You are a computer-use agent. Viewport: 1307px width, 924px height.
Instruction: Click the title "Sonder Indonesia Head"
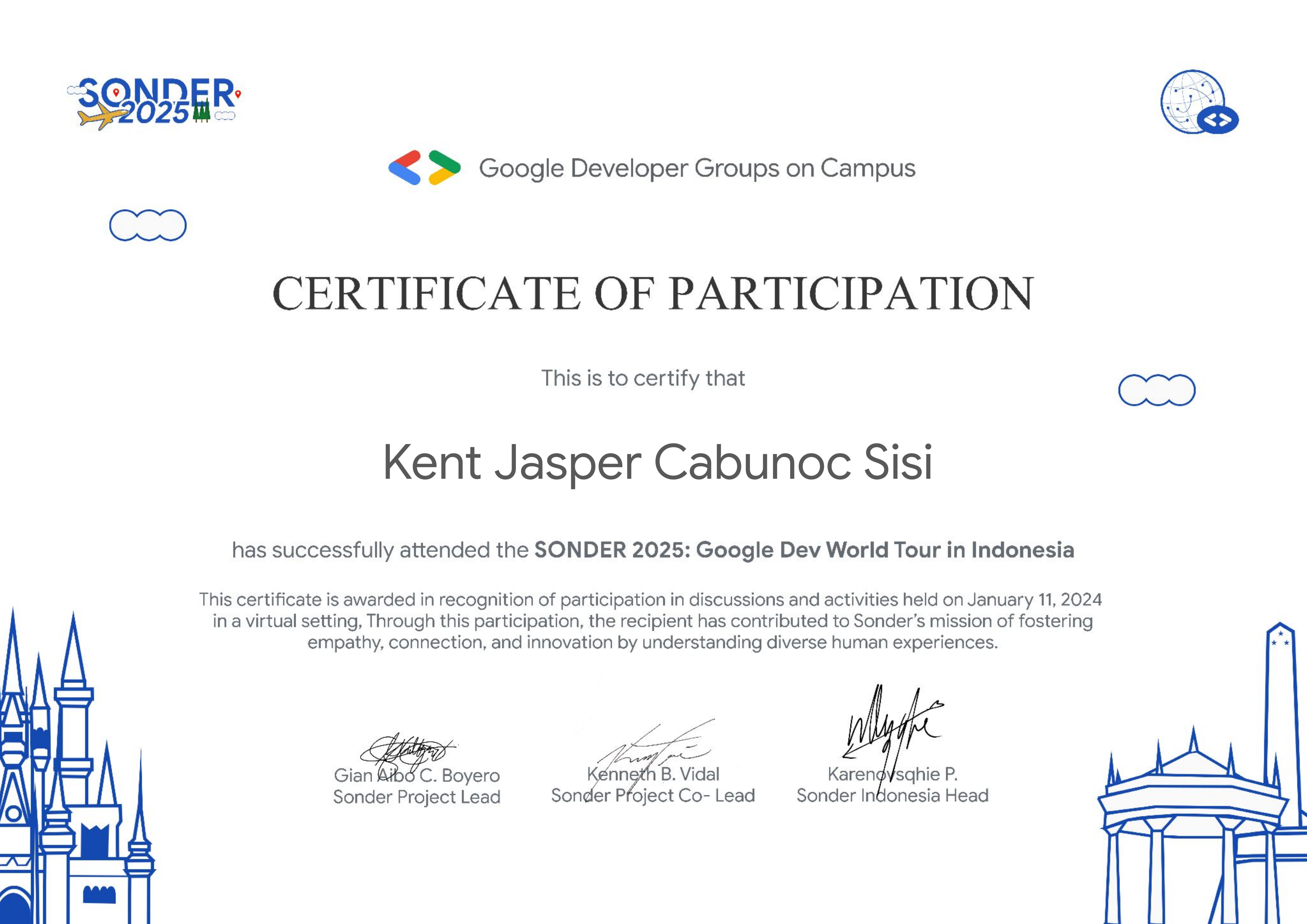pyautogui.click(x=893, y=796)
